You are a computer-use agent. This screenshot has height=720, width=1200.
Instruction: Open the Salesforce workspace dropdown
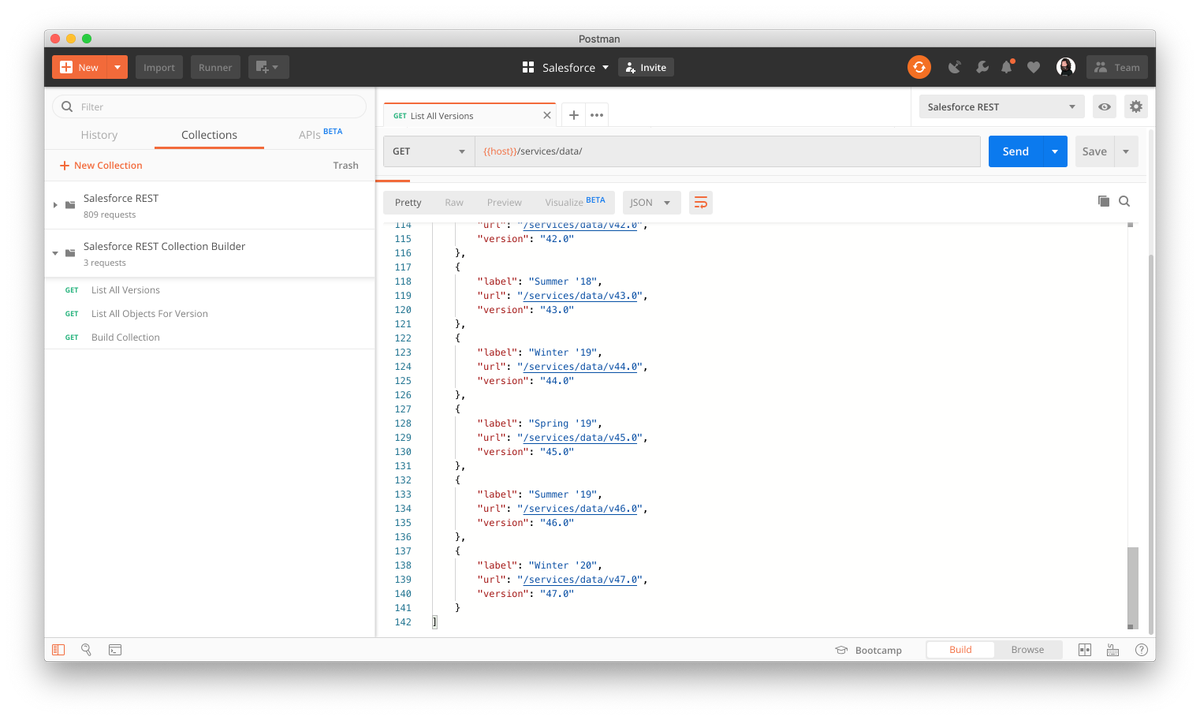coord(565,67)
